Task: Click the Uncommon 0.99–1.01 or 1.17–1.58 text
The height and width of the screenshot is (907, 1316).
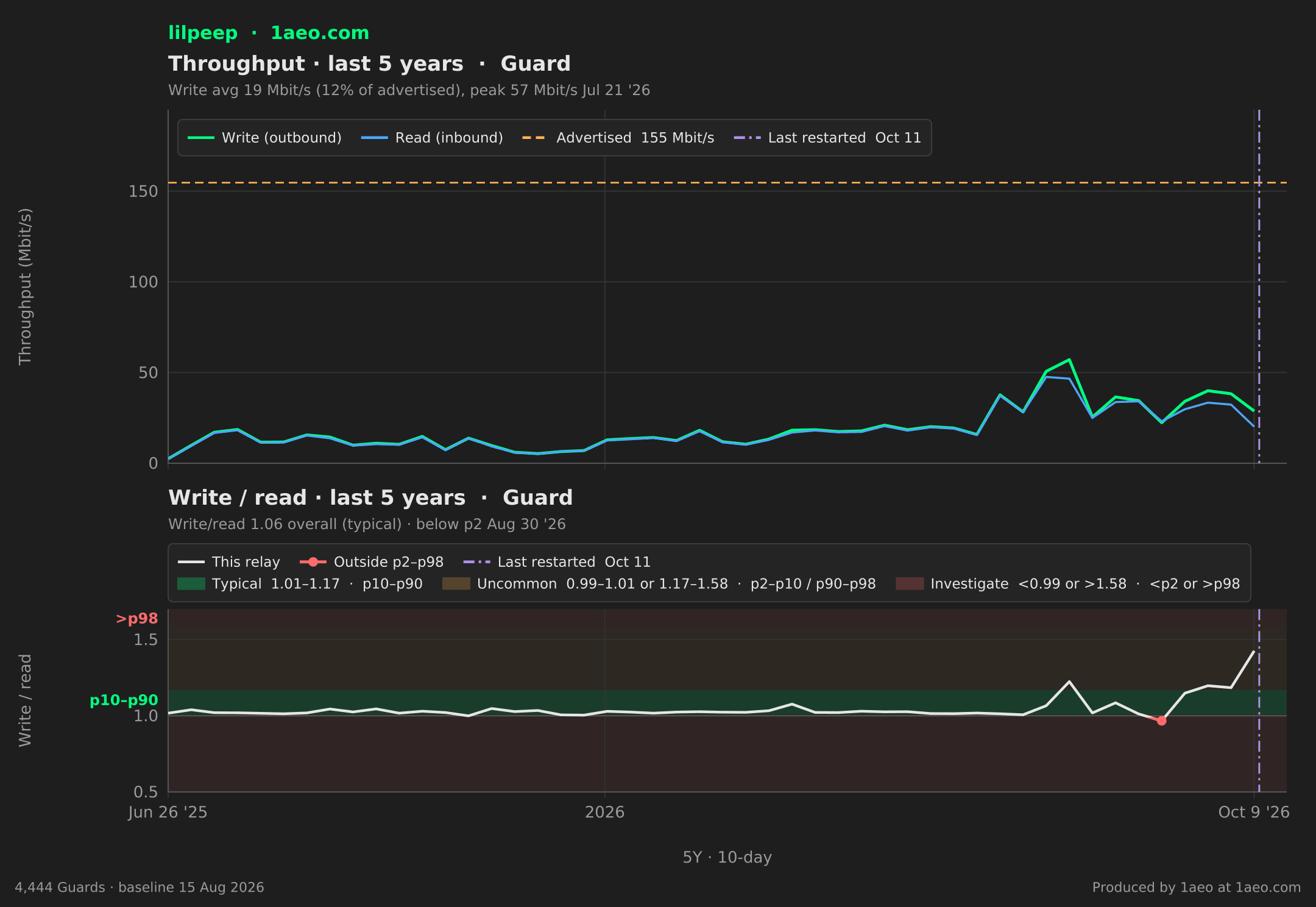Action: pyautogui.click(x=676, y=584)
